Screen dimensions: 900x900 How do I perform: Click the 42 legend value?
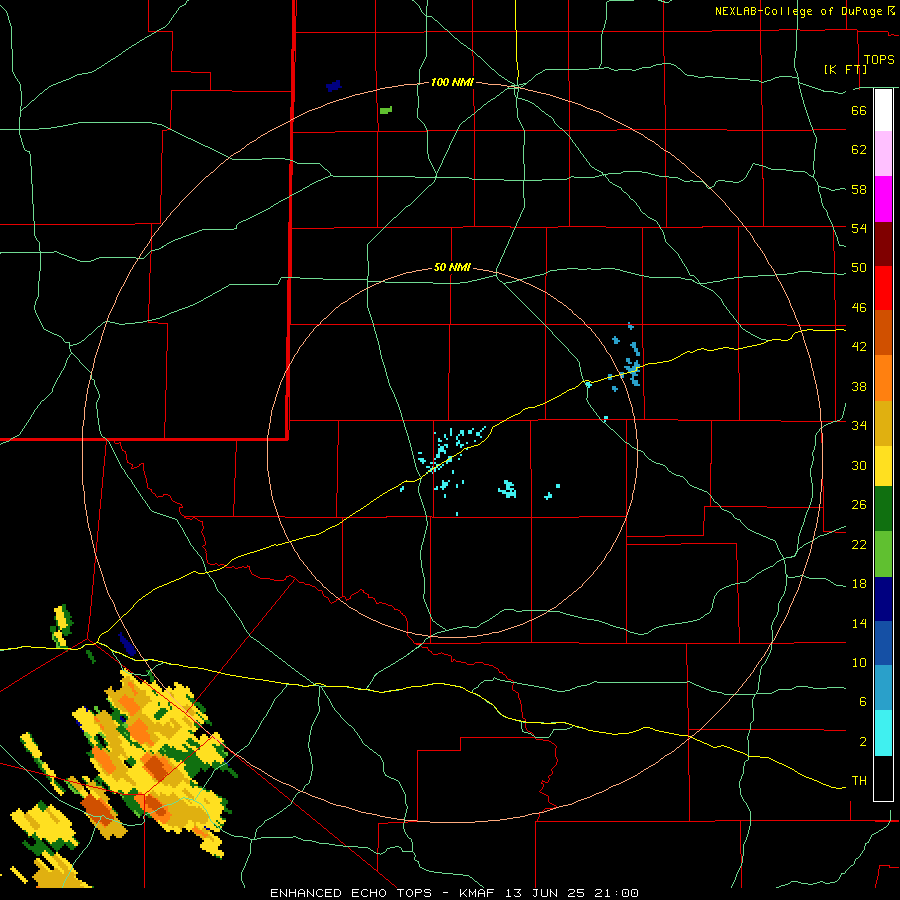coord(859,347)
